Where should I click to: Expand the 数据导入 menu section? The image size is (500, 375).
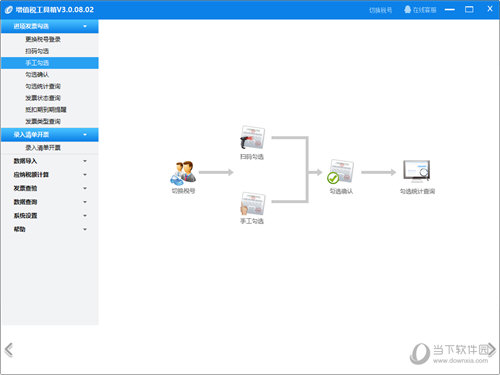(50, 161)
